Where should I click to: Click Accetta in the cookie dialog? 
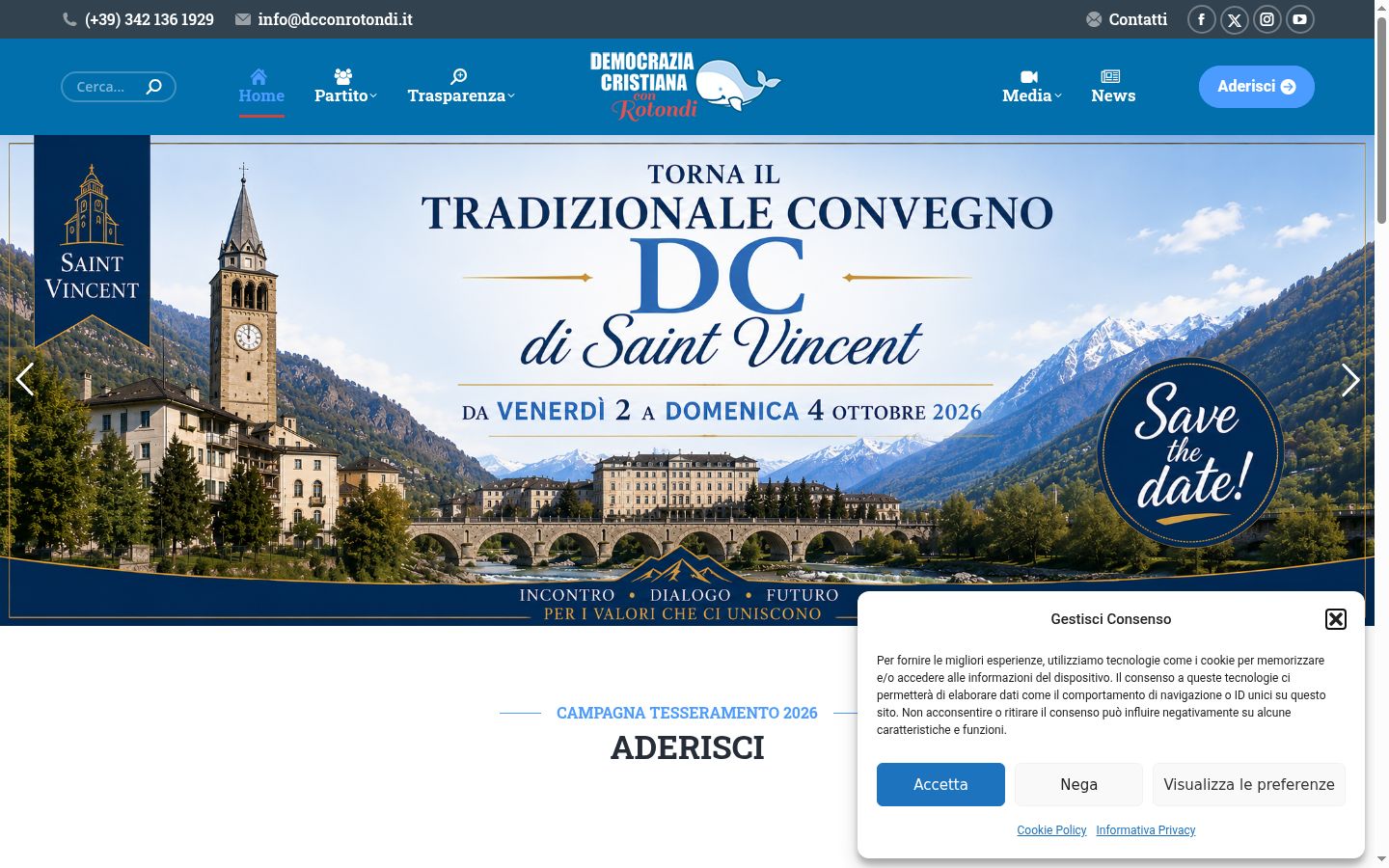pyautogui.click(x=940, y=784)
